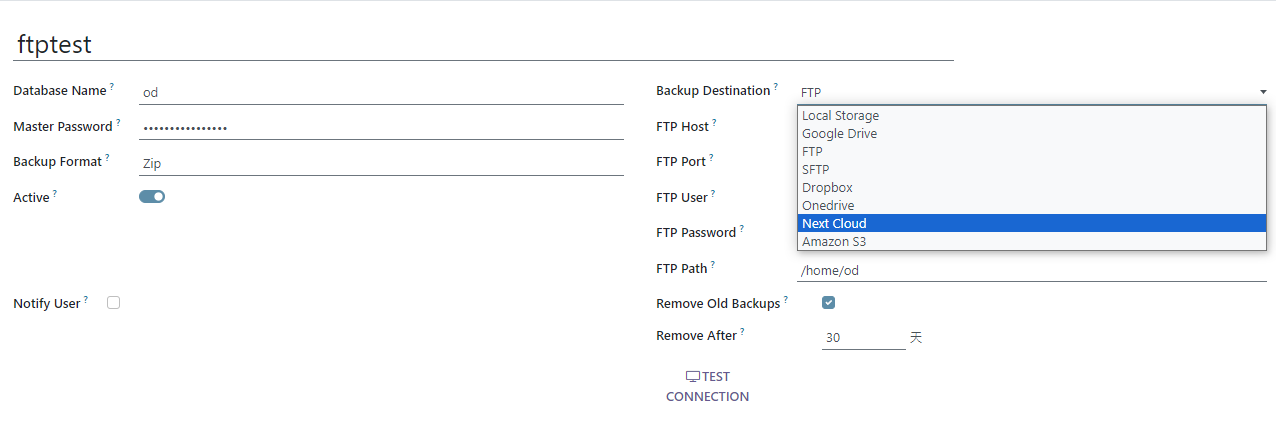This screenshot has width=1276, height=436.
Task: Click the help question mark beside Database Name
Action: click(x=112, y=87)
